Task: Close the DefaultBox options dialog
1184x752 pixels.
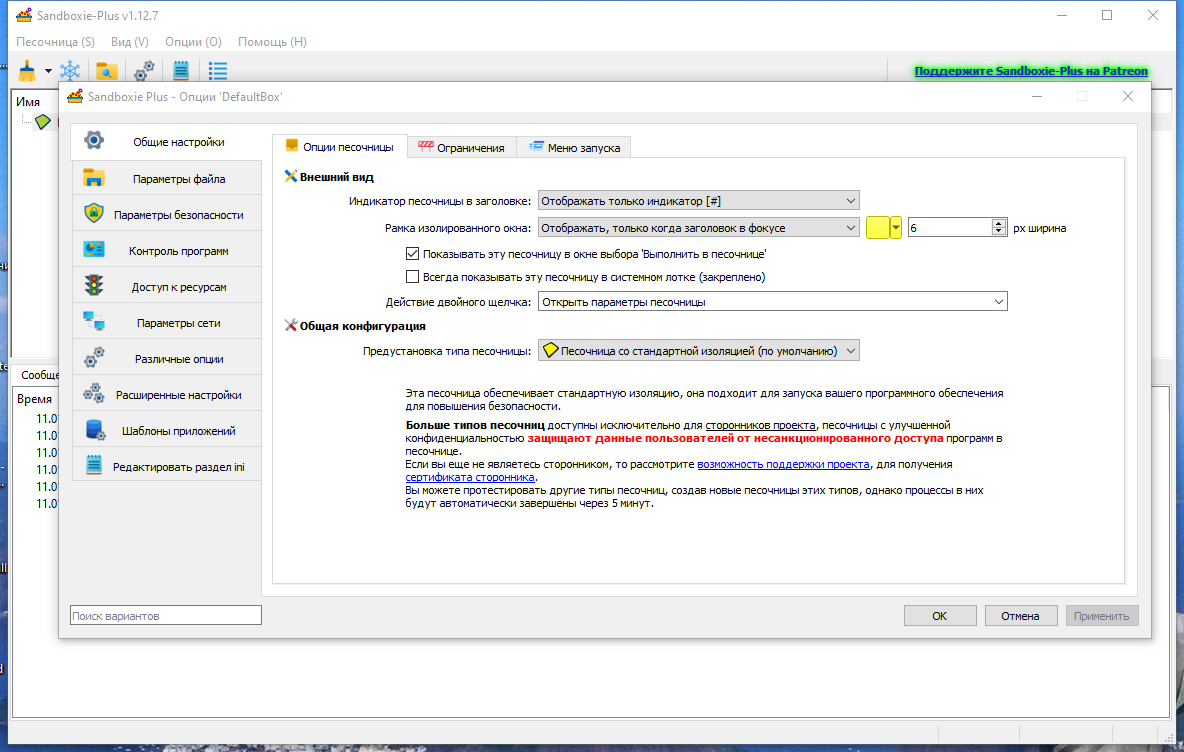Action: (1128, 96)
